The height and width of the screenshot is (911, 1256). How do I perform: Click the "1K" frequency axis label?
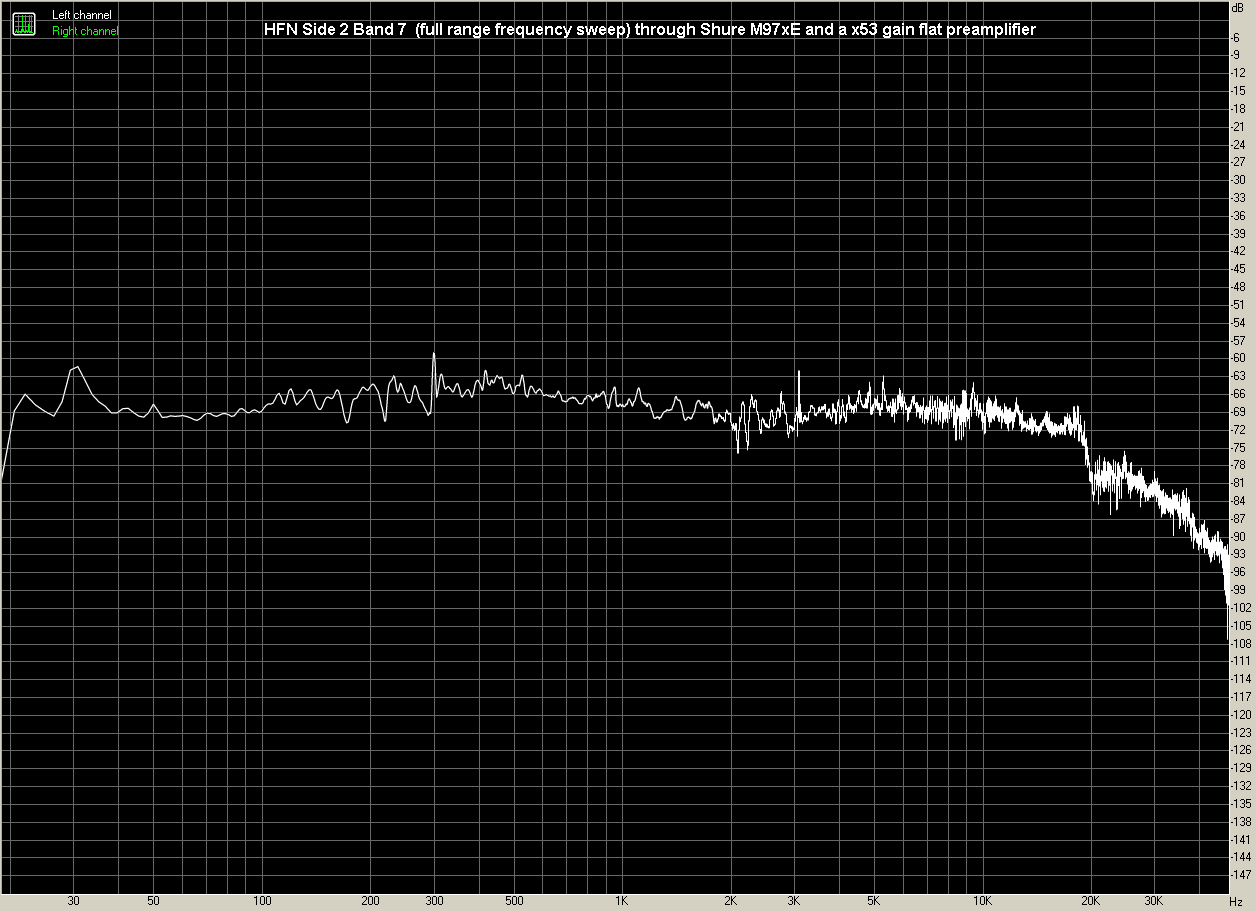tap(622, 902)
